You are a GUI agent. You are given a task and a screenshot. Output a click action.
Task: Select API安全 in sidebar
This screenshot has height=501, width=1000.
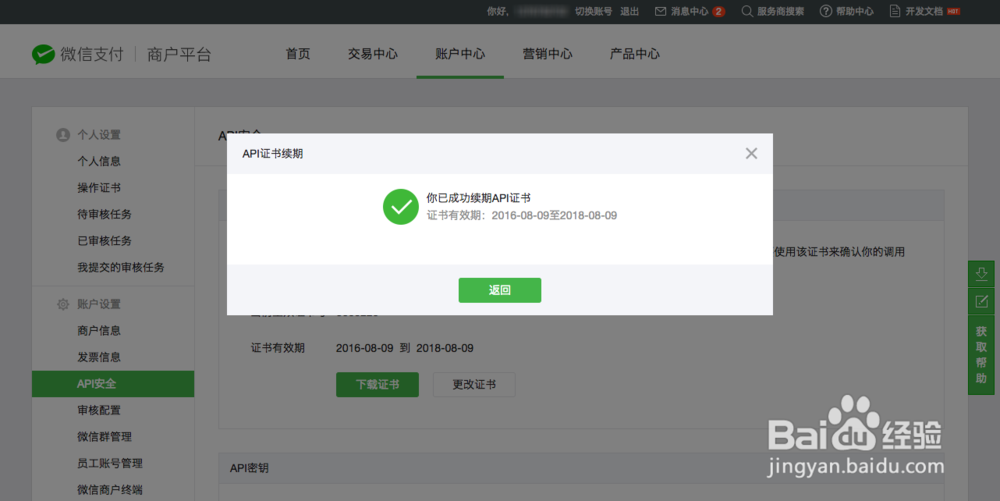[x=113, y=384]
